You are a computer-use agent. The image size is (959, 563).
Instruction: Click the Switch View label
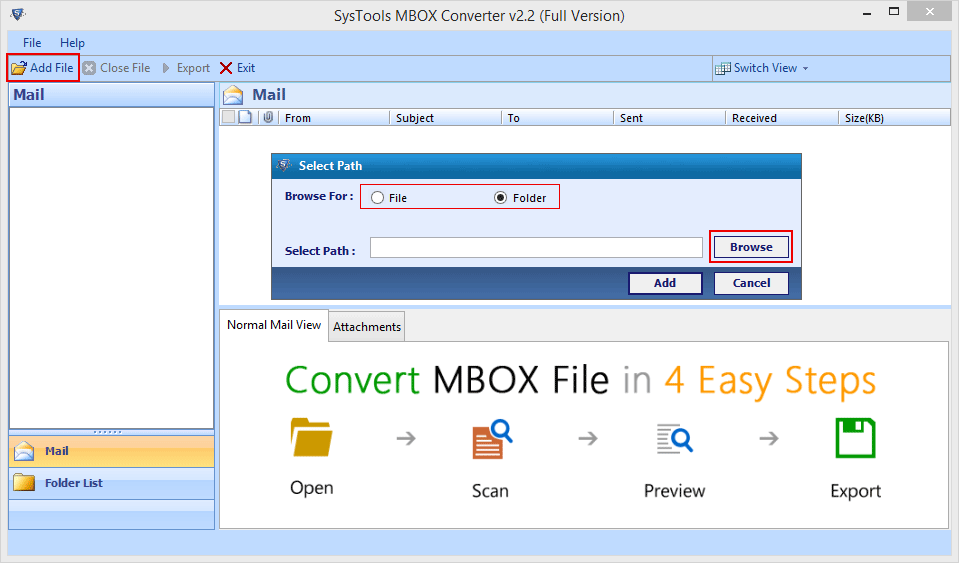(765, 68)
